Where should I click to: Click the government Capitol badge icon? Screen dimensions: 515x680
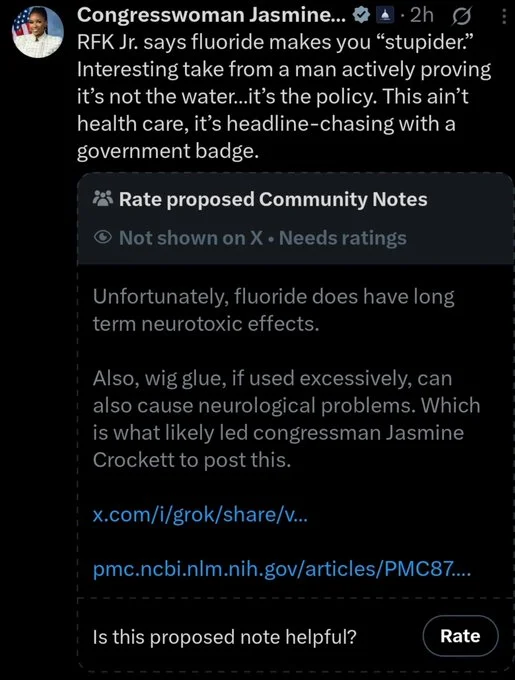click(x=385, y=16)
